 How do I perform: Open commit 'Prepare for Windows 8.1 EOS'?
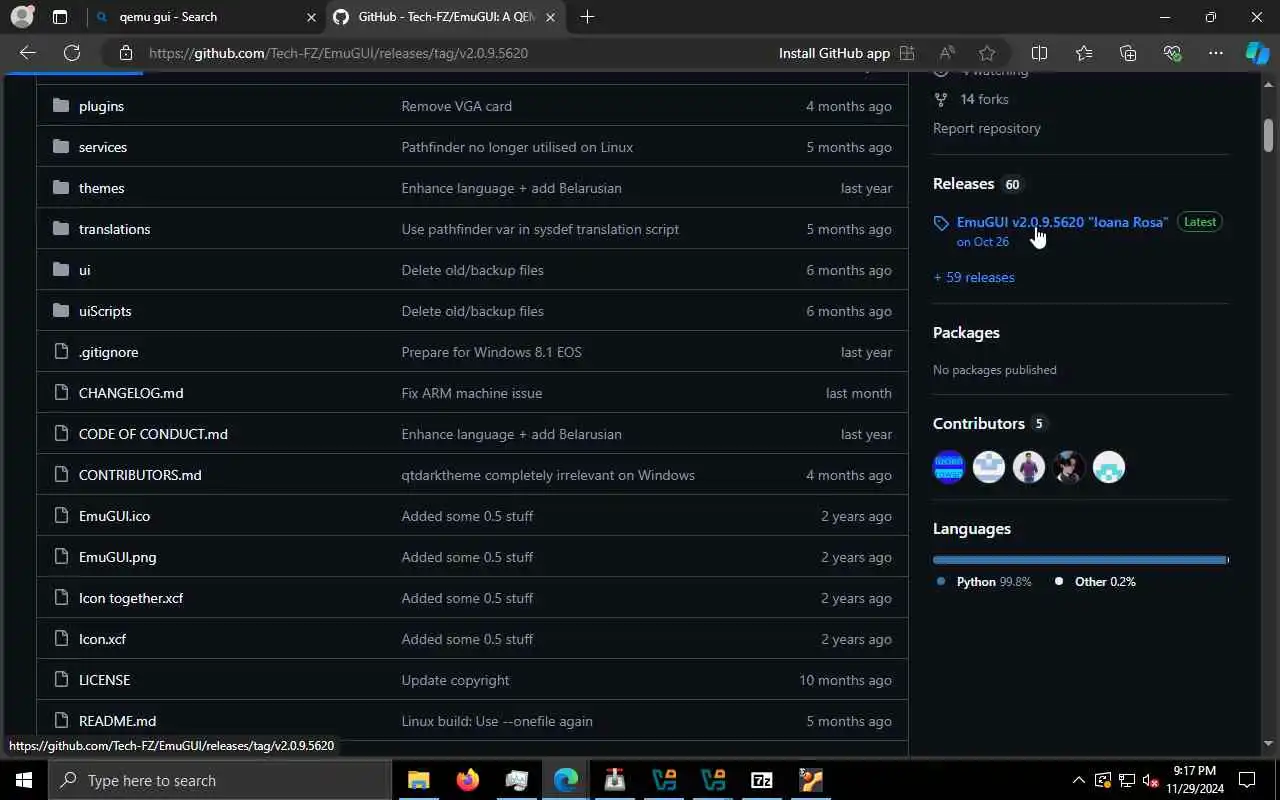[491, 352]
